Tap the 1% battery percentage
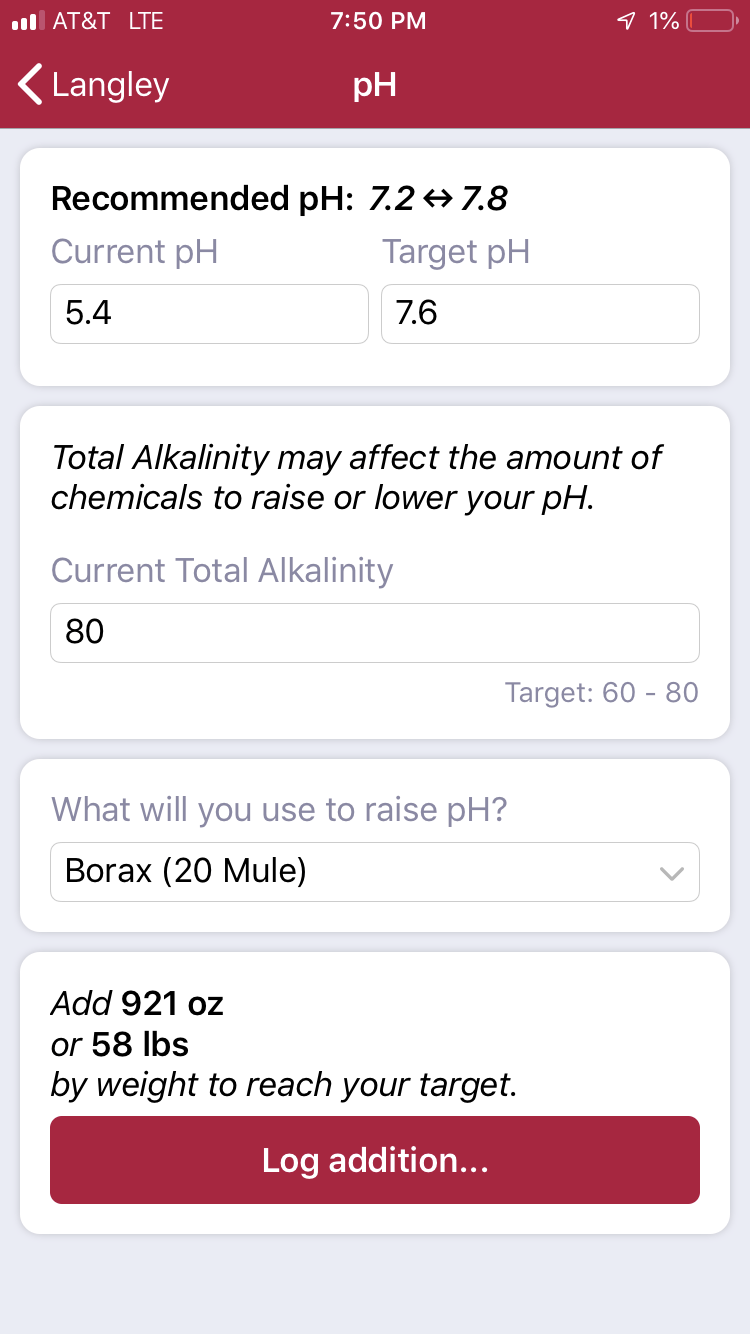The height and width of the screenshot is (1334, 750). click(x=664, y=21)
